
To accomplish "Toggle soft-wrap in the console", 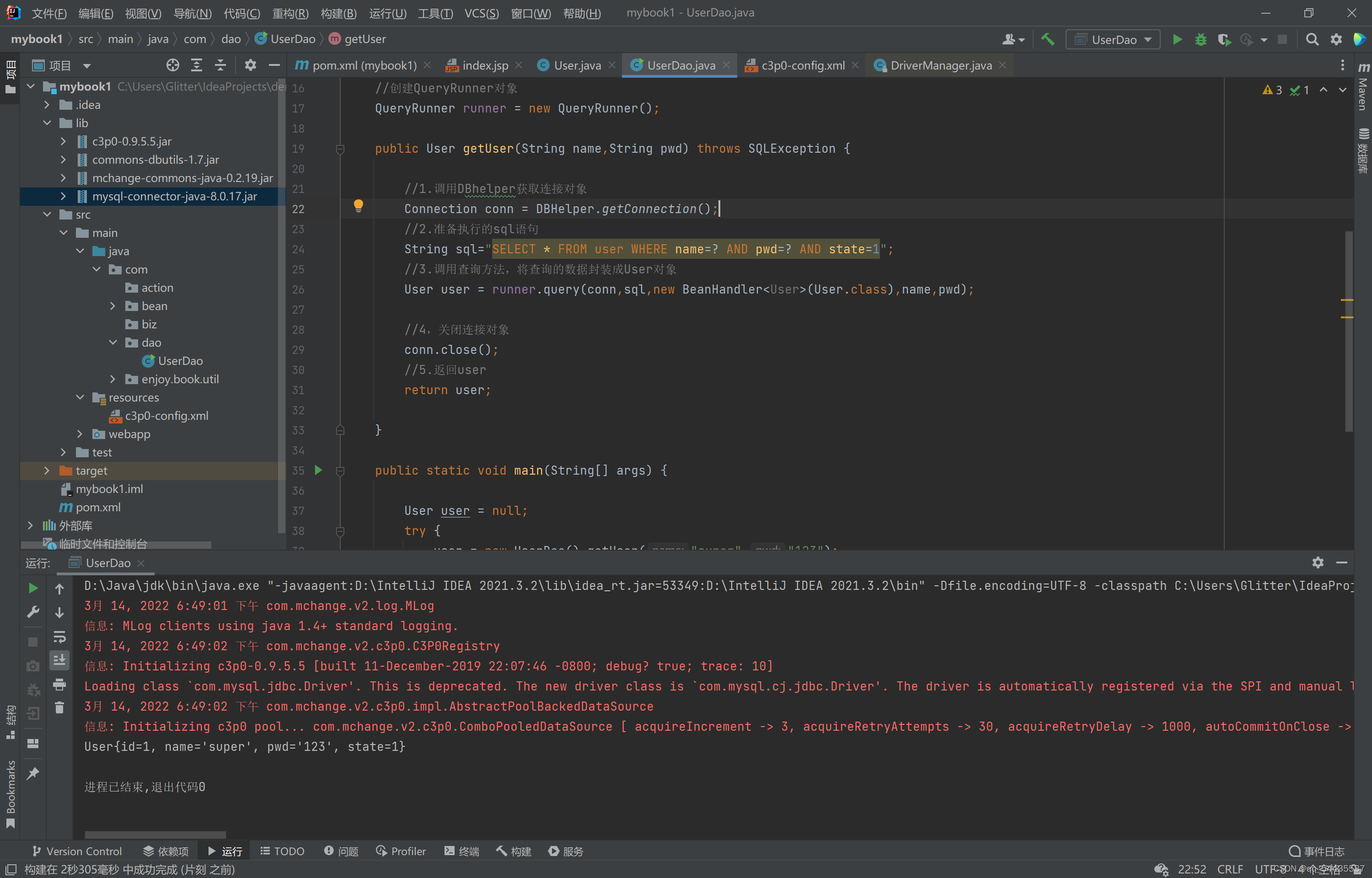I will 60,637.
